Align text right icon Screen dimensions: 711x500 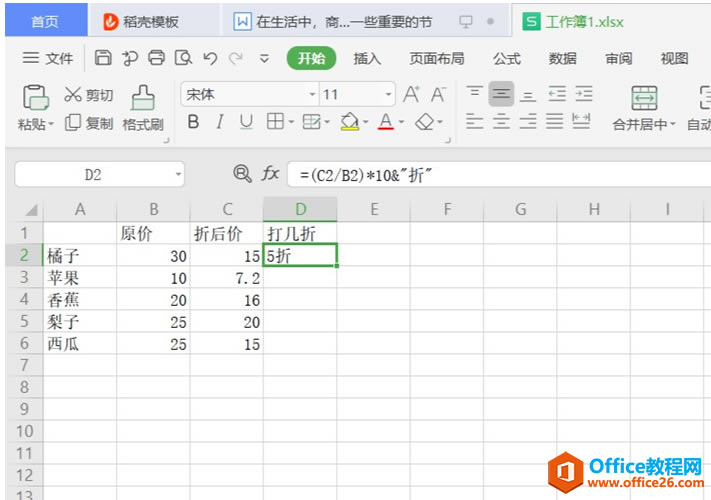point(528,121)
